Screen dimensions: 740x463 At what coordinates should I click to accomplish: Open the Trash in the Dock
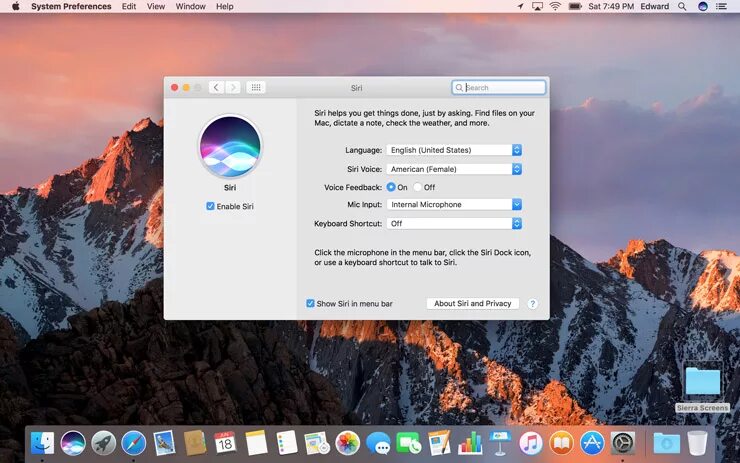pyautogui.click(x=697, y=443)
